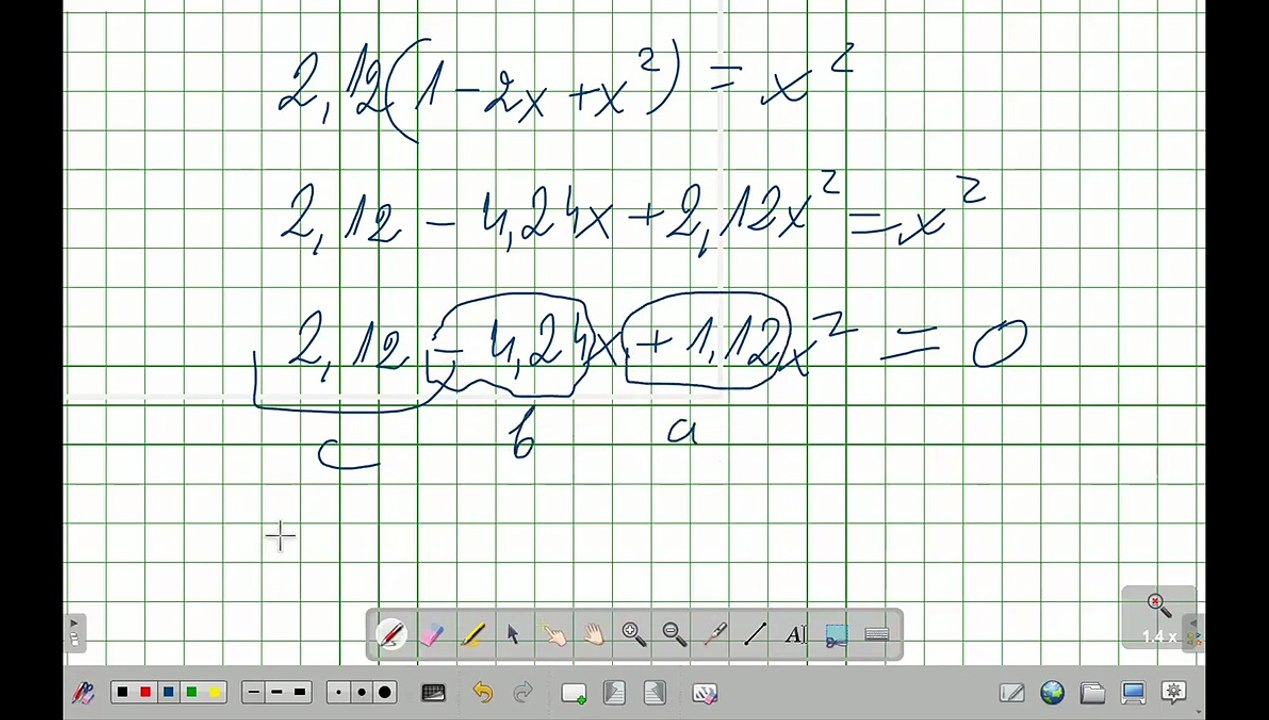Open the background grid options icon
The width and height of the screenshot is (1269, 720).
tap(433, 692)
